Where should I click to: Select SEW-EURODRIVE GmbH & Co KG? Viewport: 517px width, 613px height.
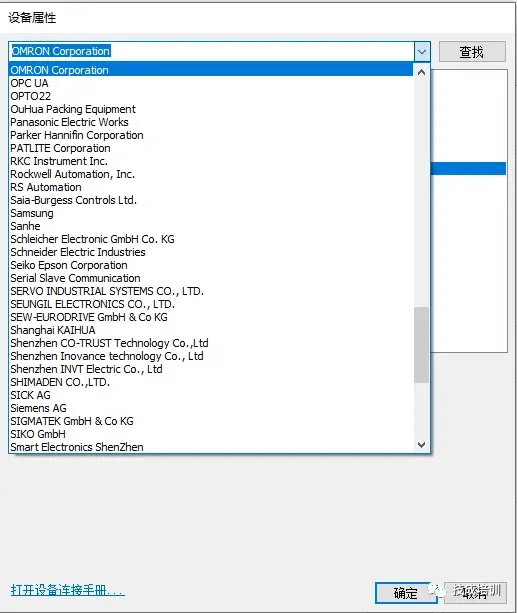tap(211, 317)
